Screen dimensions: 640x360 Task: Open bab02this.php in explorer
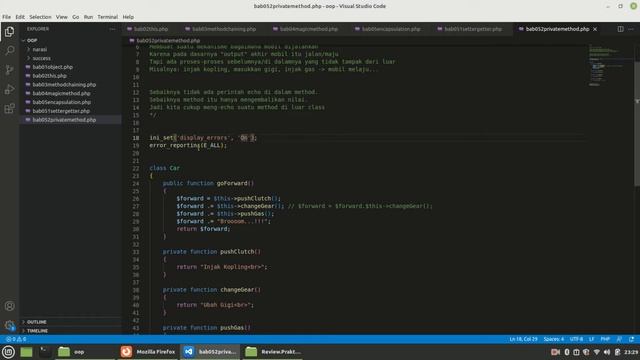[49, 76]
